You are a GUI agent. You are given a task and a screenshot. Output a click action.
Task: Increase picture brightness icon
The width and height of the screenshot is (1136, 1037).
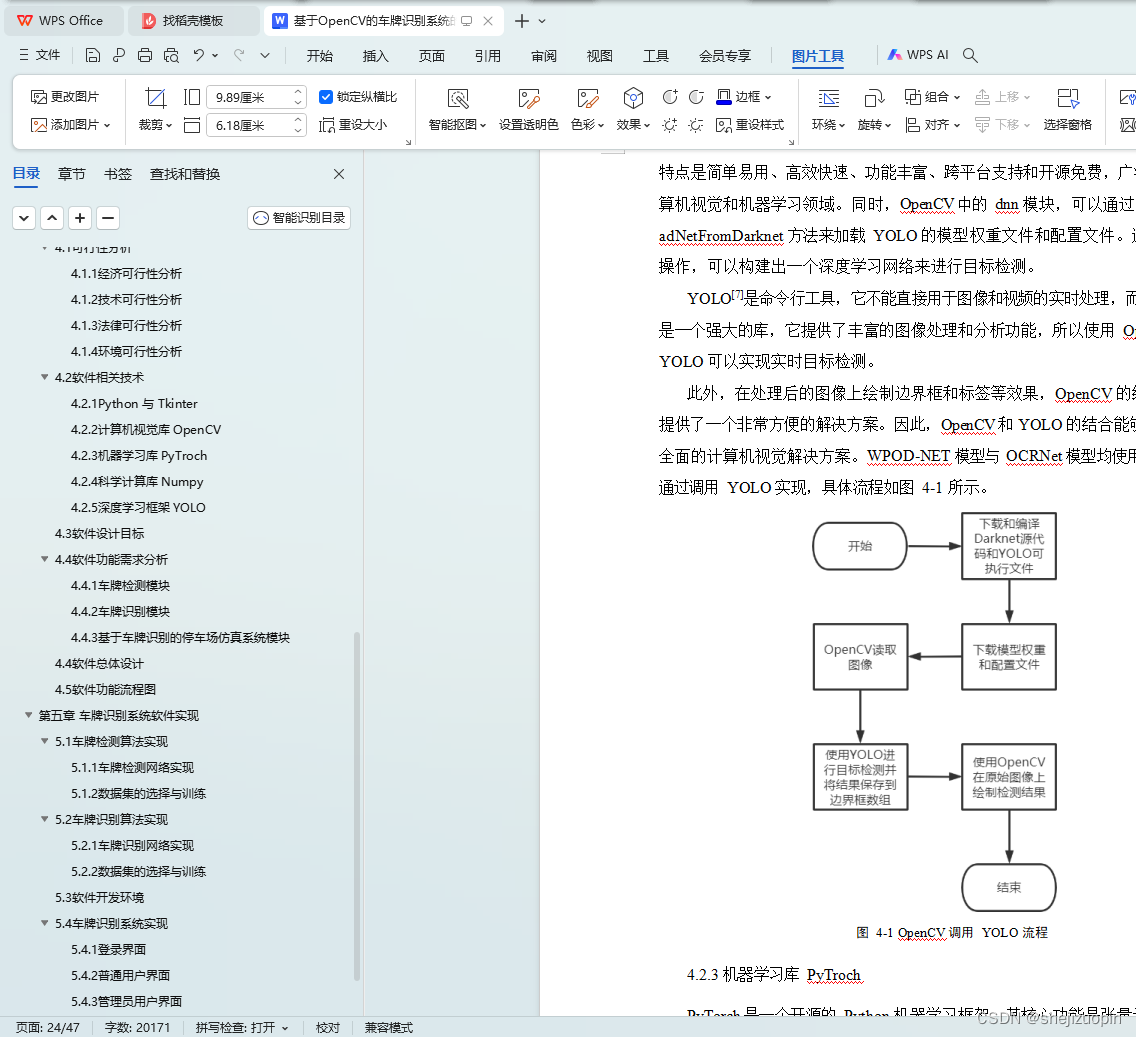click(670, 125)
